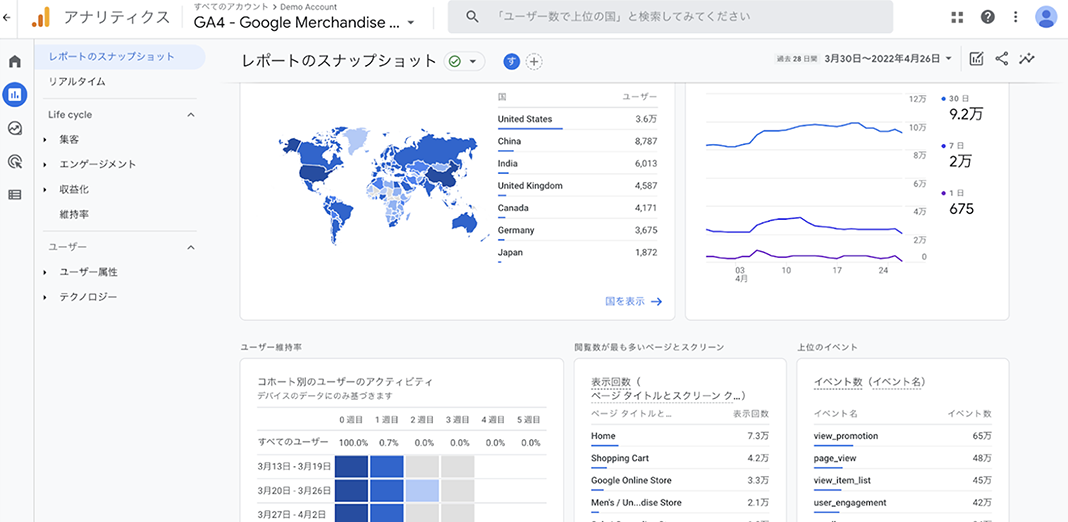The height and width of the screenshot is (522, 1068).
Task: Open the 維持率 report
Action: click(x=74, y=215)
